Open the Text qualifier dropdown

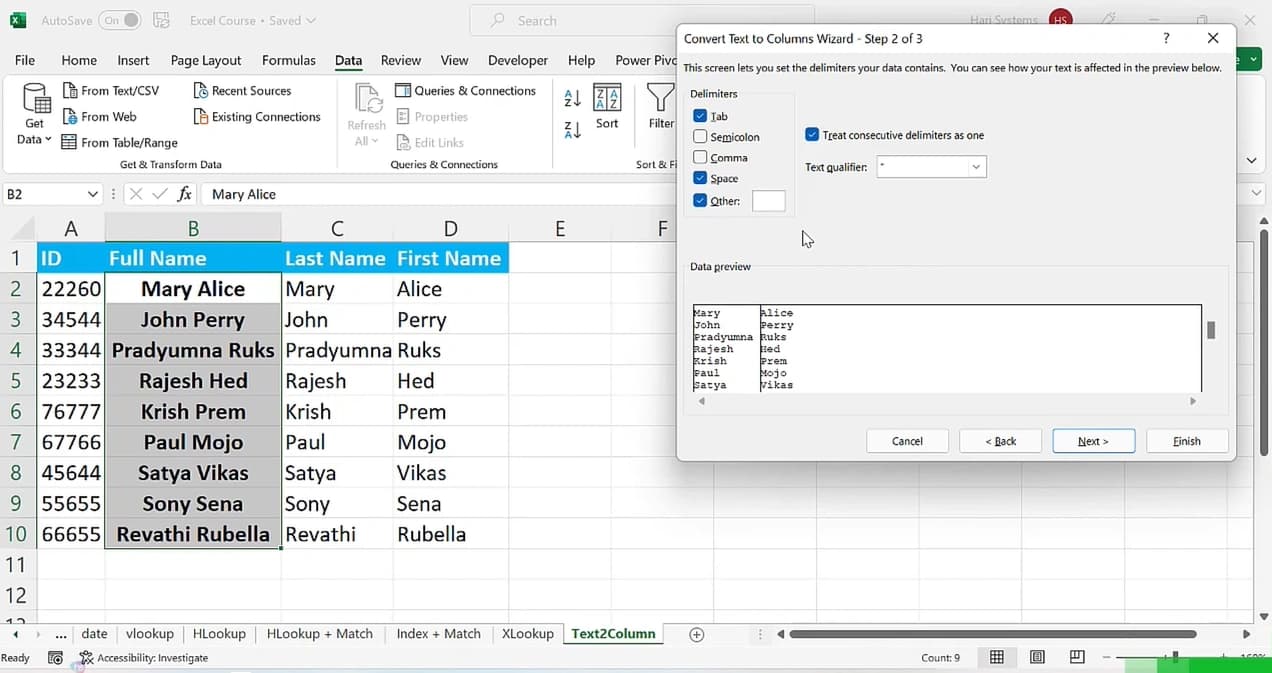click(x=976, y=167)
